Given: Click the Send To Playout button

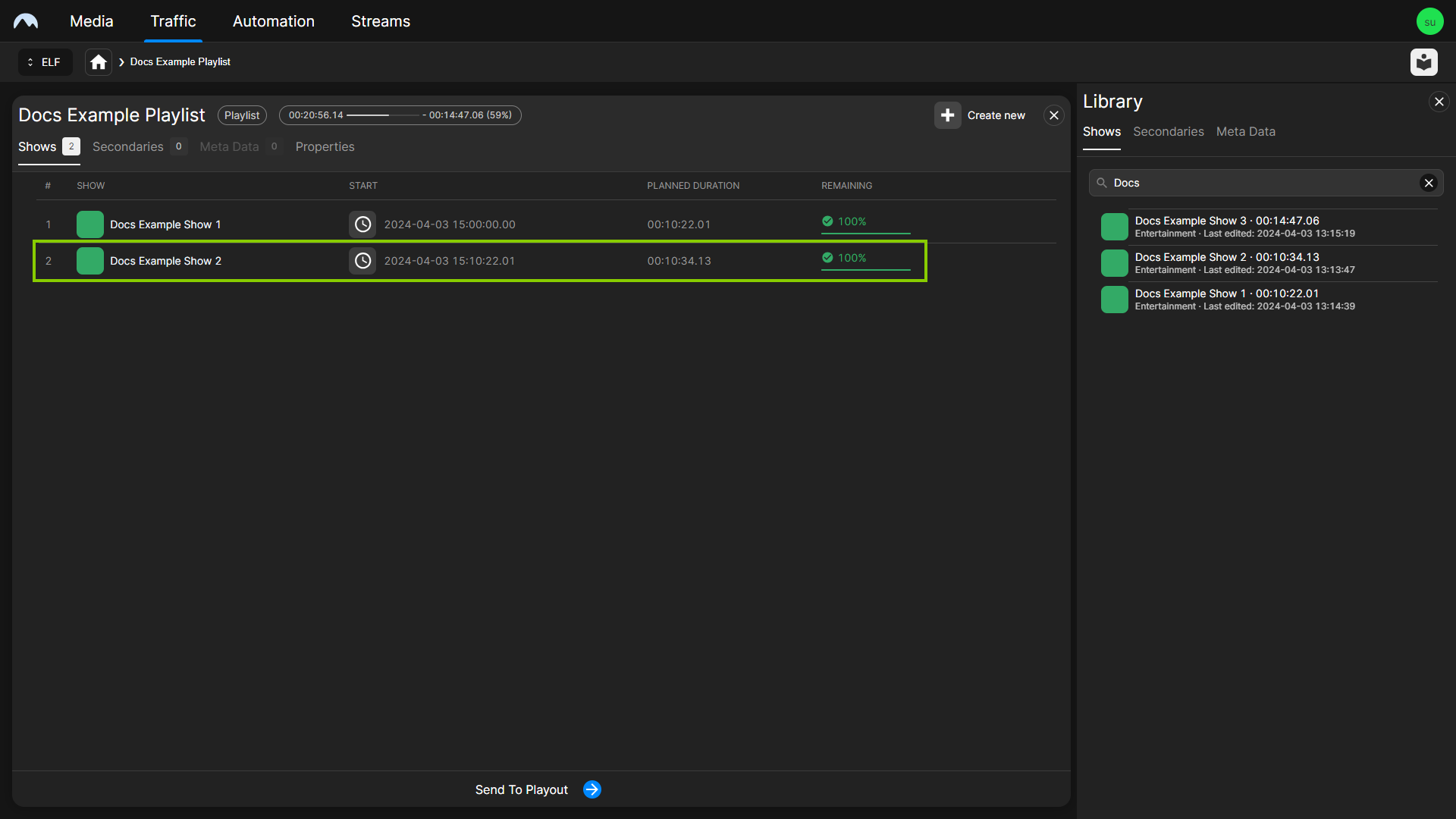Looking at the screenshot, I should [x=522, y=789].
